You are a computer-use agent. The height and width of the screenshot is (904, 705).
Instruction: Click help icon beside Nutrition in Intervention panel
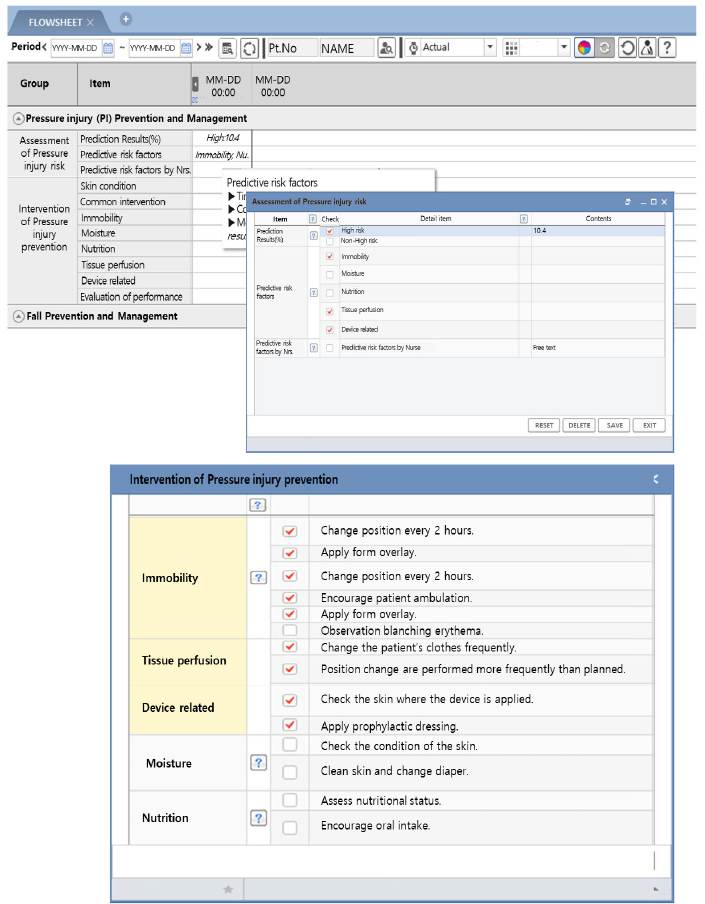click(x=259, y=818)
